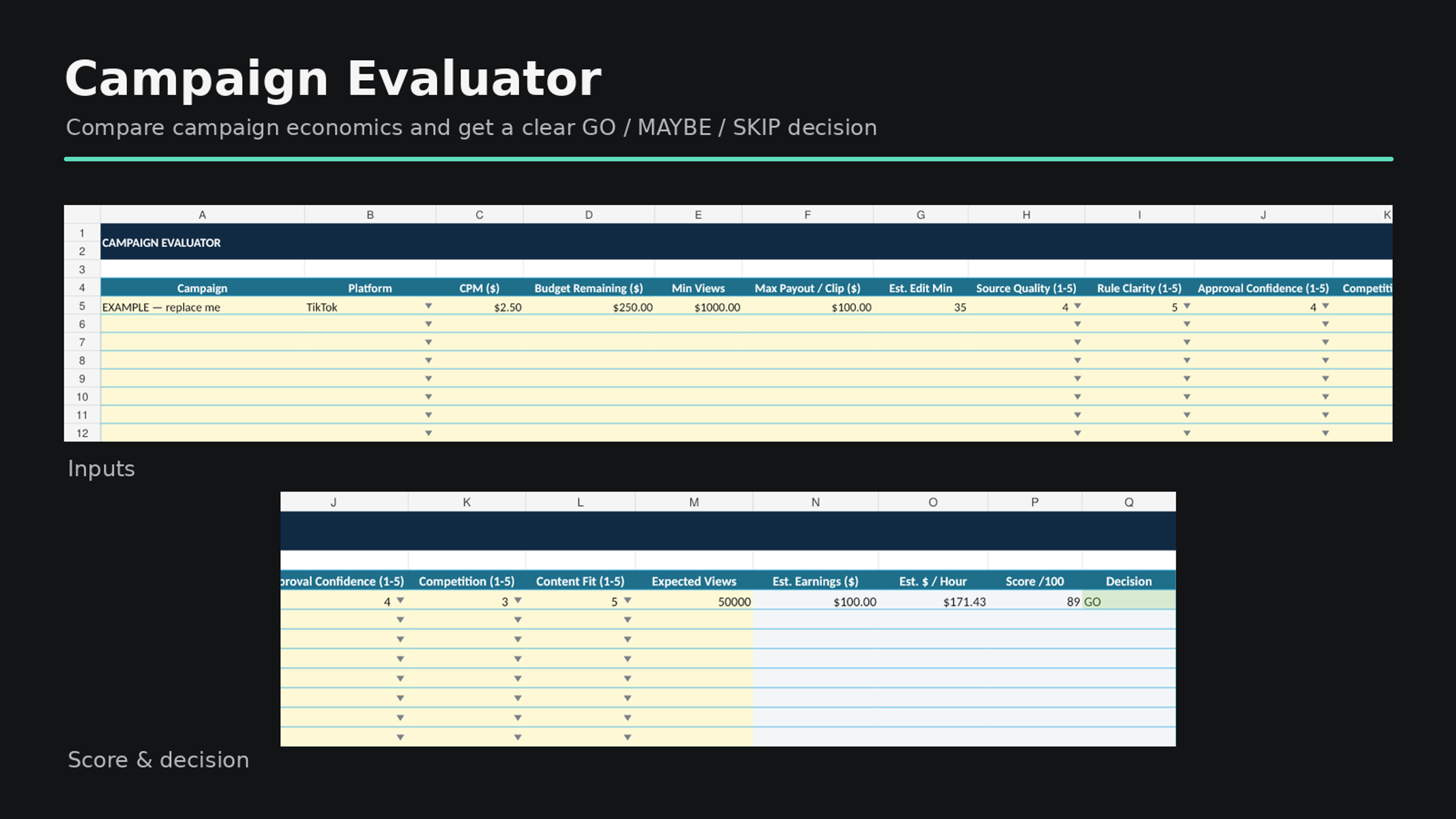Open Source Quality dropdown in row 12
The image size is (1456, 819).
click(x=1077, y=433)
